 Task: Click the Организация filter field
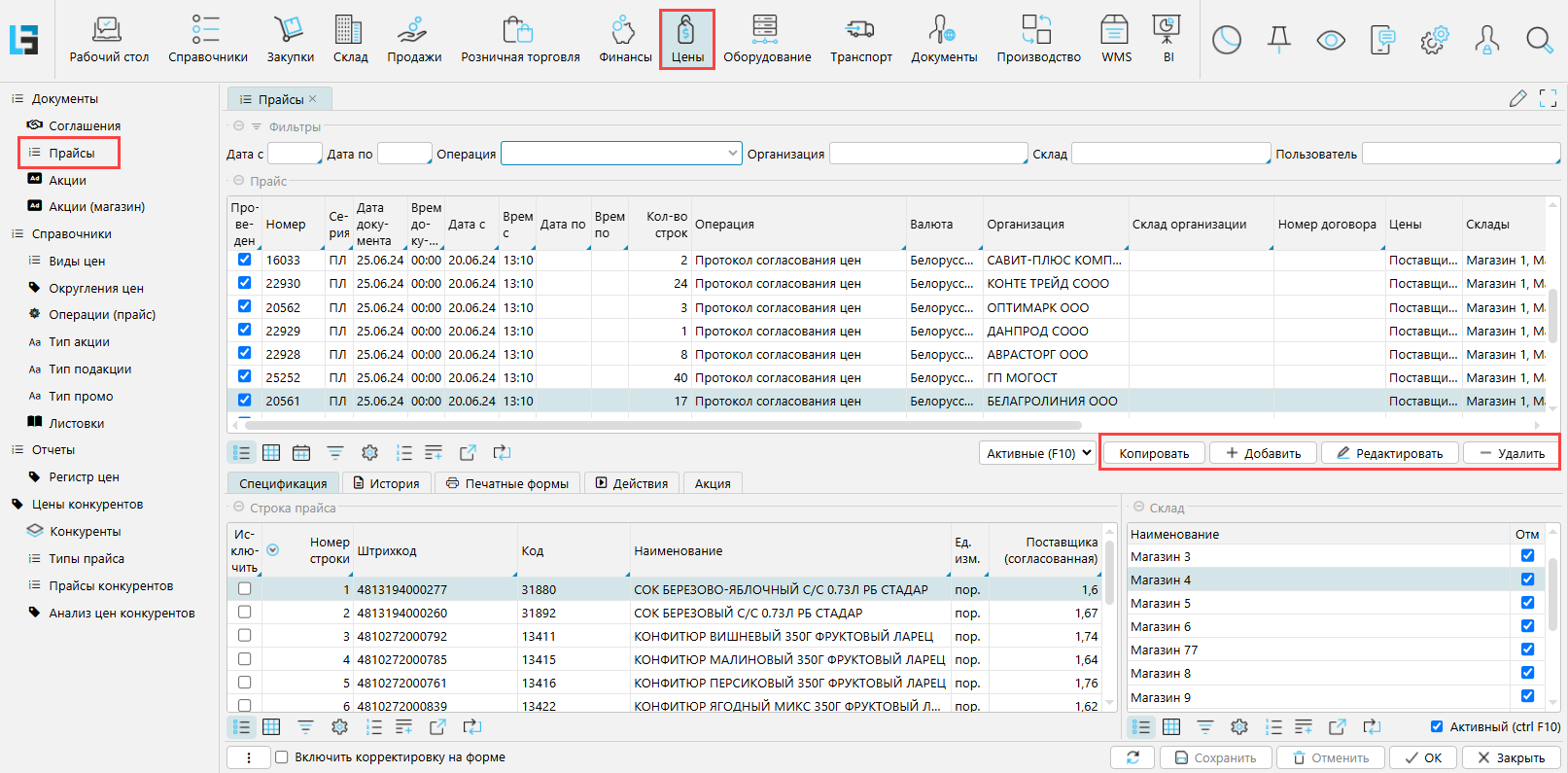(x=928, y=154)
